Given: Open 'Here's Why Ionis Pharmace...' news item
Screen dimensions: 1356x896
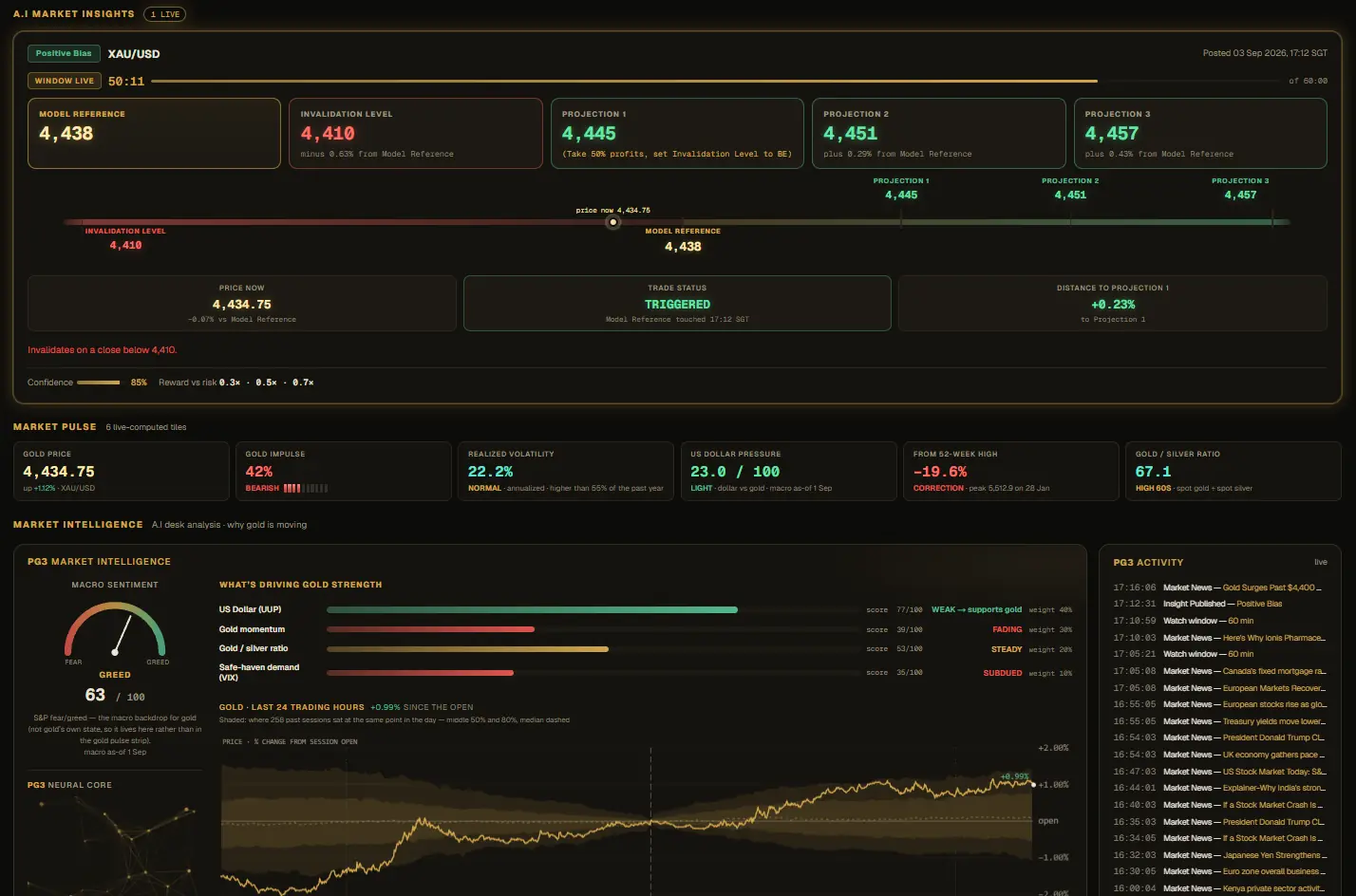Looking at the screenshot, I should point(1220,638).
